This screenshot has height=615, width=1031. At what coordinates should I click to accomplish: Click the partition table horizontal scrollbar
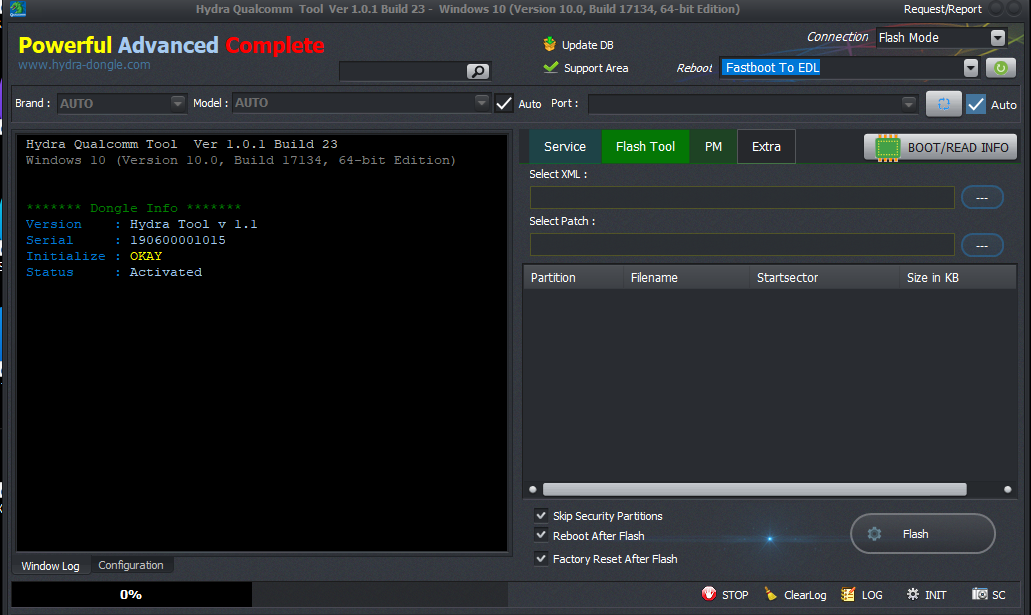click(x=754, y=489)
